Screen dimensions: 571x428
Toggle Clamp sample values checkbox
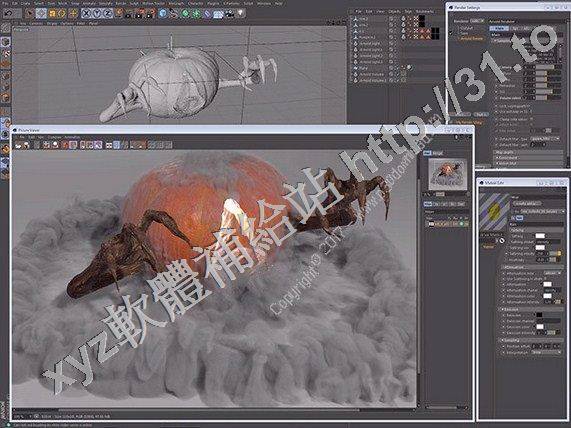(x=532, y=119)
